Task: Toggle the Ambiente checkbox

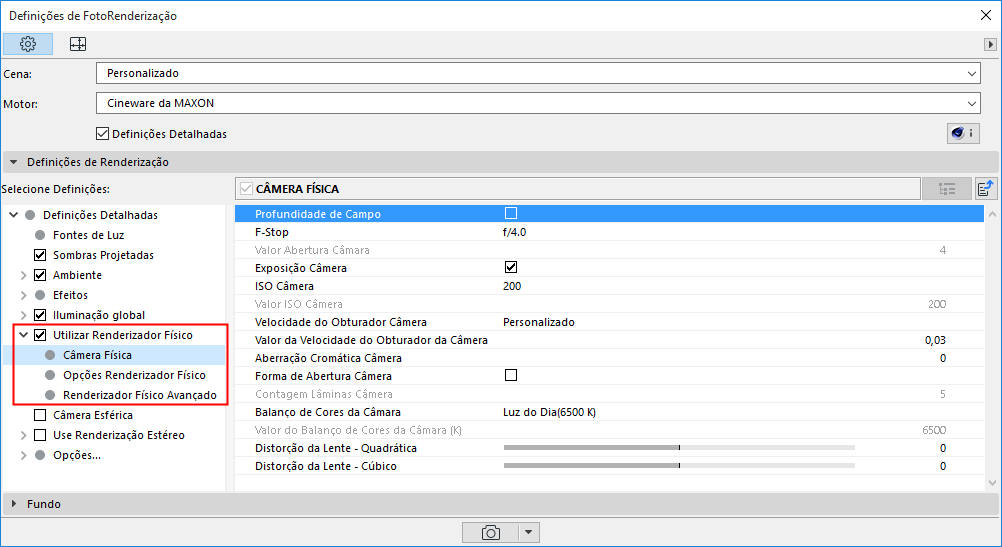Action: pyautogui.click(x=40, y=275)
